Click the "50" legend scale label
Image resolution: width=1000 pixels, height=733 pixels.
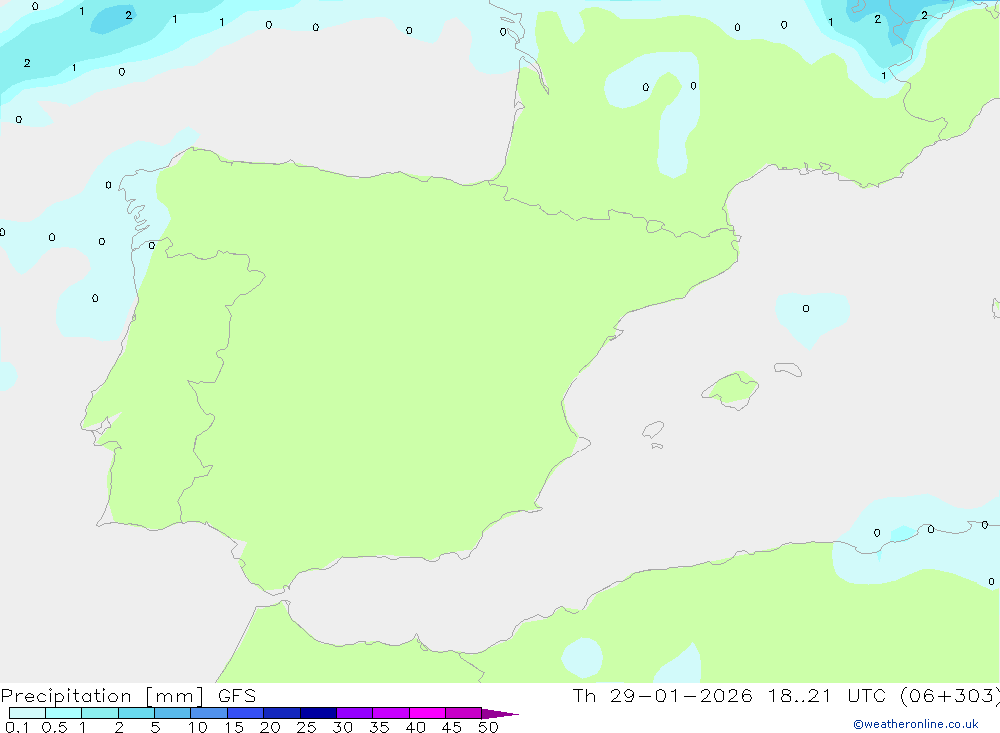click(x=489, y=727)
